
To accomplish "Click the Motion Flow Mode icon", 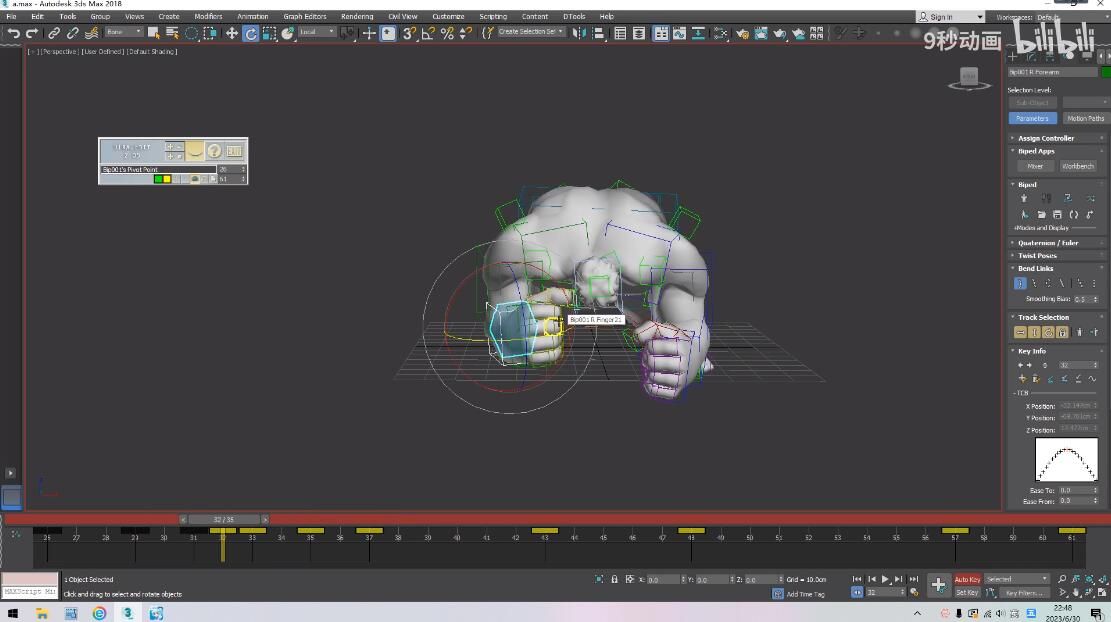I will point(1068,198).
